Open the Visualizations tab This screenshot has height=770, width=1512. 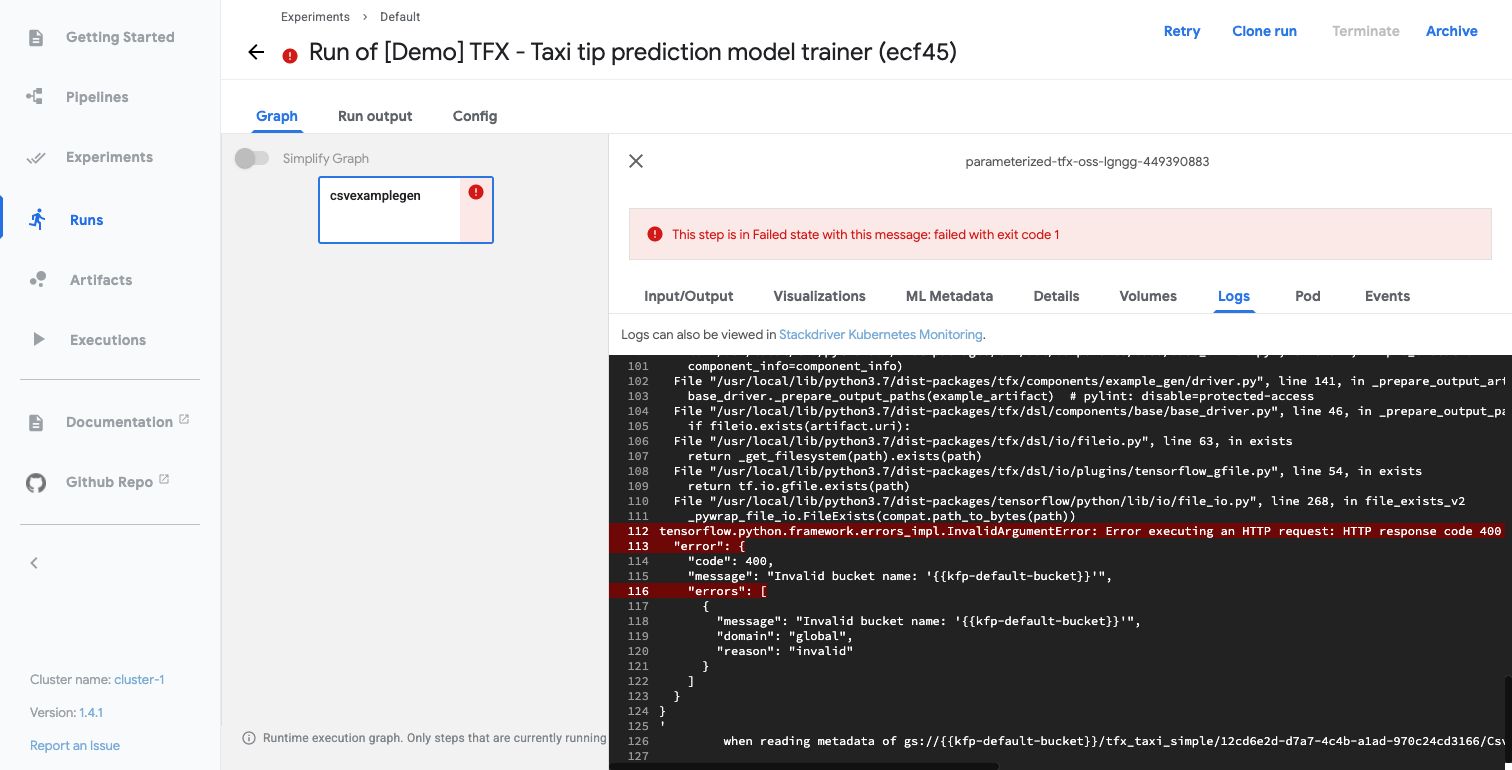pos(820,296)
